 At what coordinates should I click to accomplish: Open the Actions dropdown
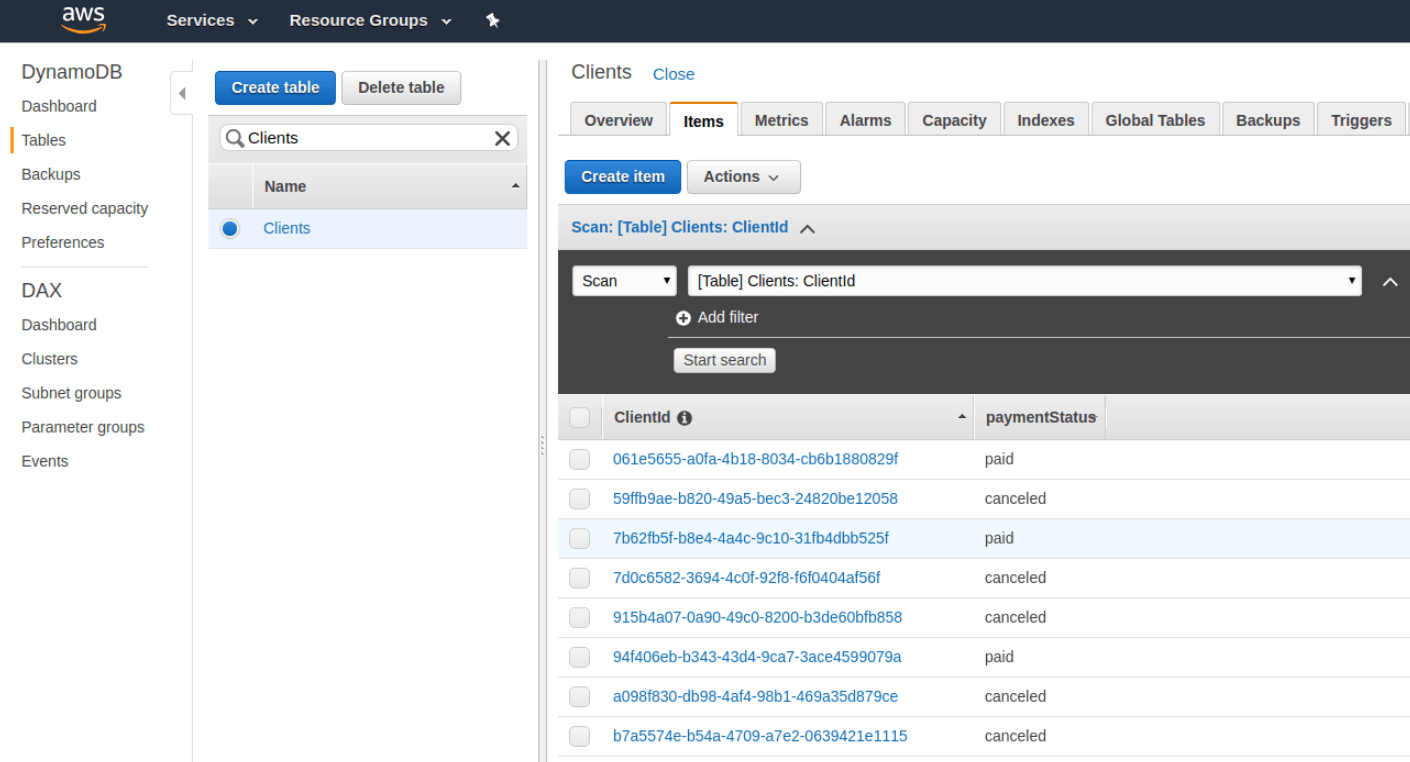[743, 176]
